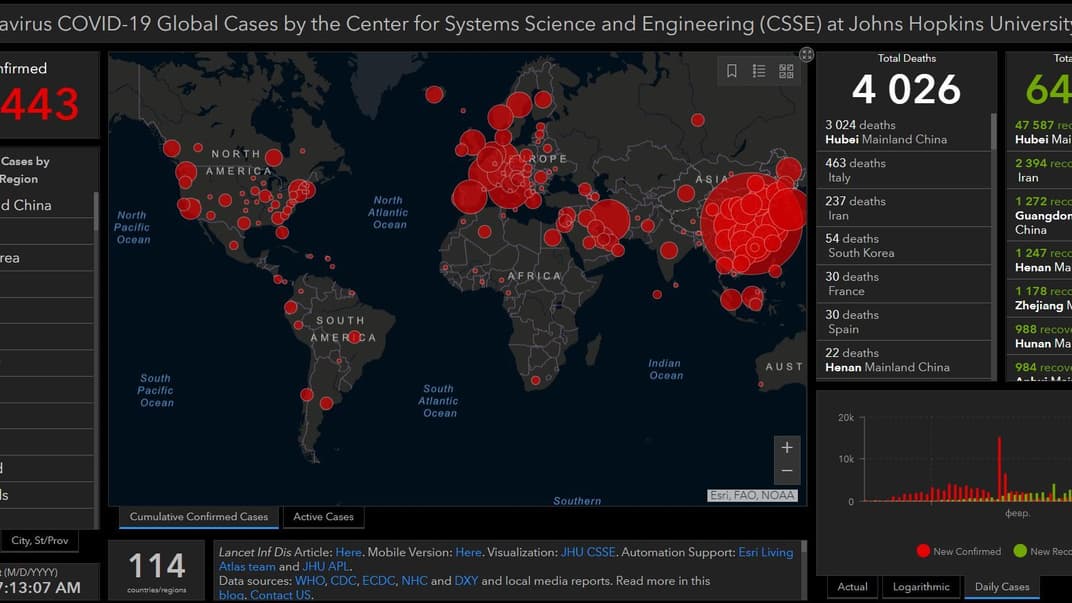This screenshot has width=1072, height=603.
Task: Select Italy in the deaths list
Action: pos(903,170)
